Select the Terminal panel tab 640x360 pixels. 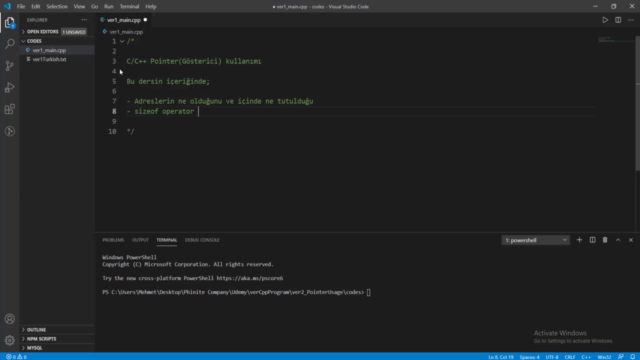167,240
